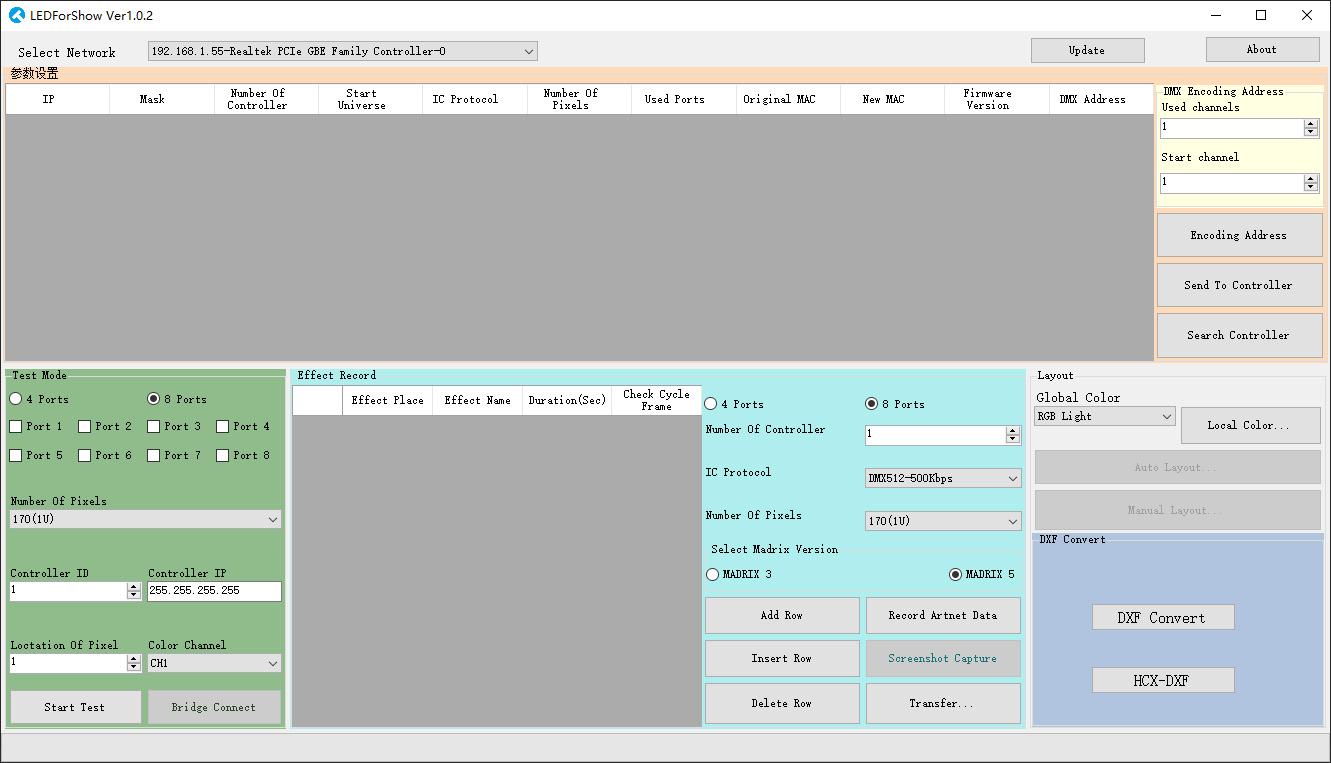Open the IC Protocol DMX512-500Kbps dropdown

point(943,478)
